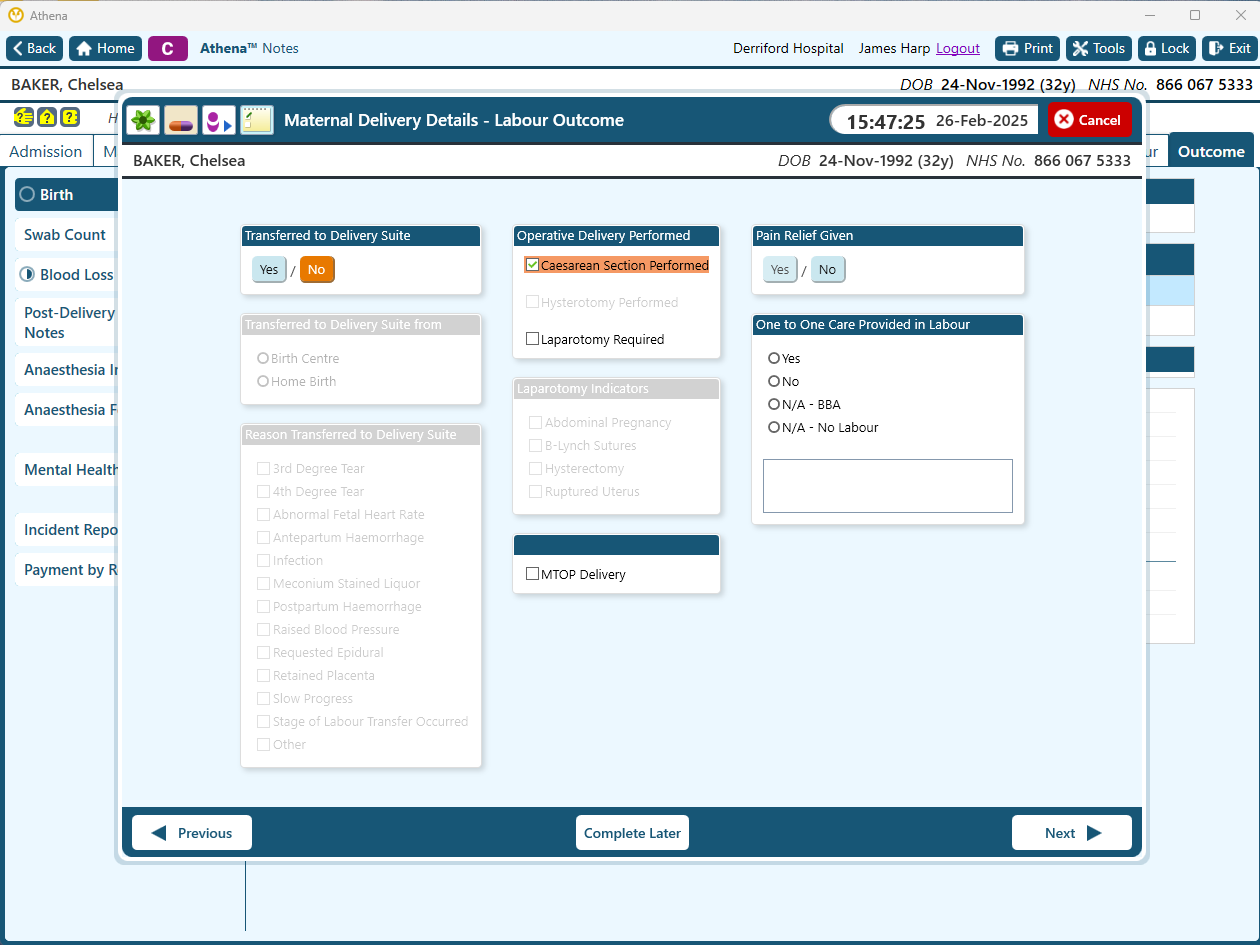Click the One to One Care text box

888,486
